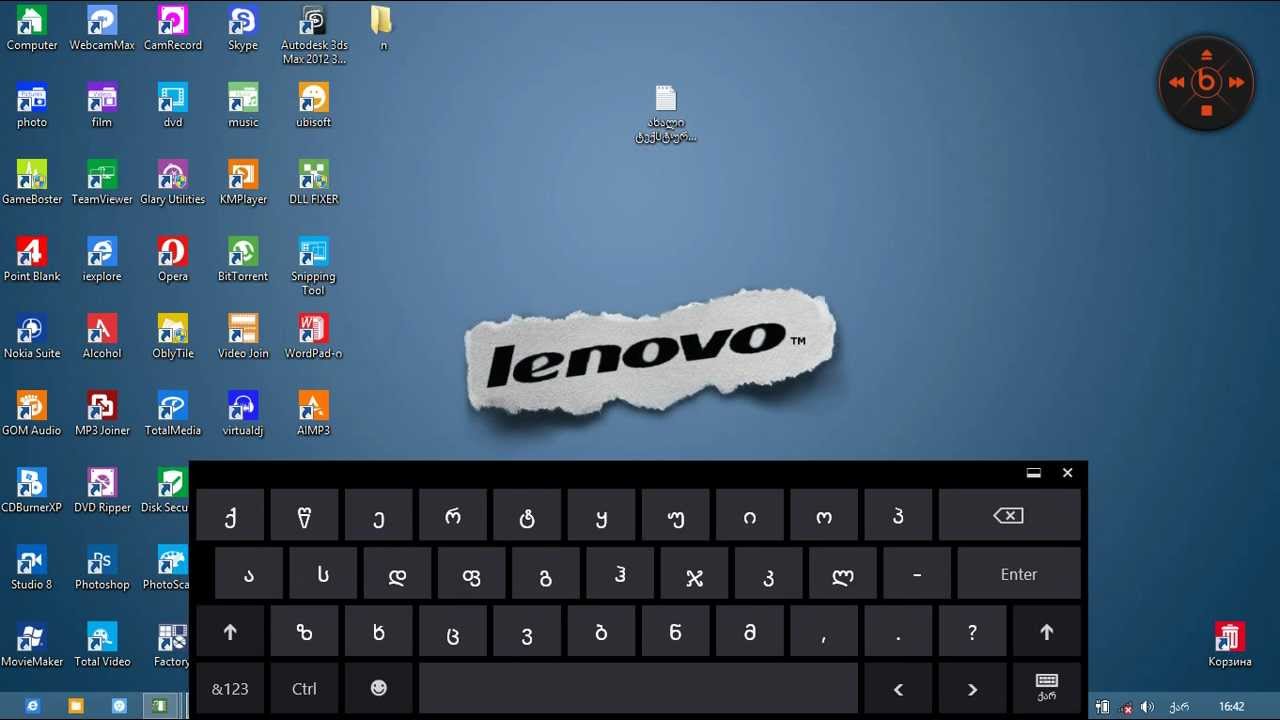Screen dimensions: 1280x720
Task: Tap the comma key on the keyboard
Action: (824, 632)
